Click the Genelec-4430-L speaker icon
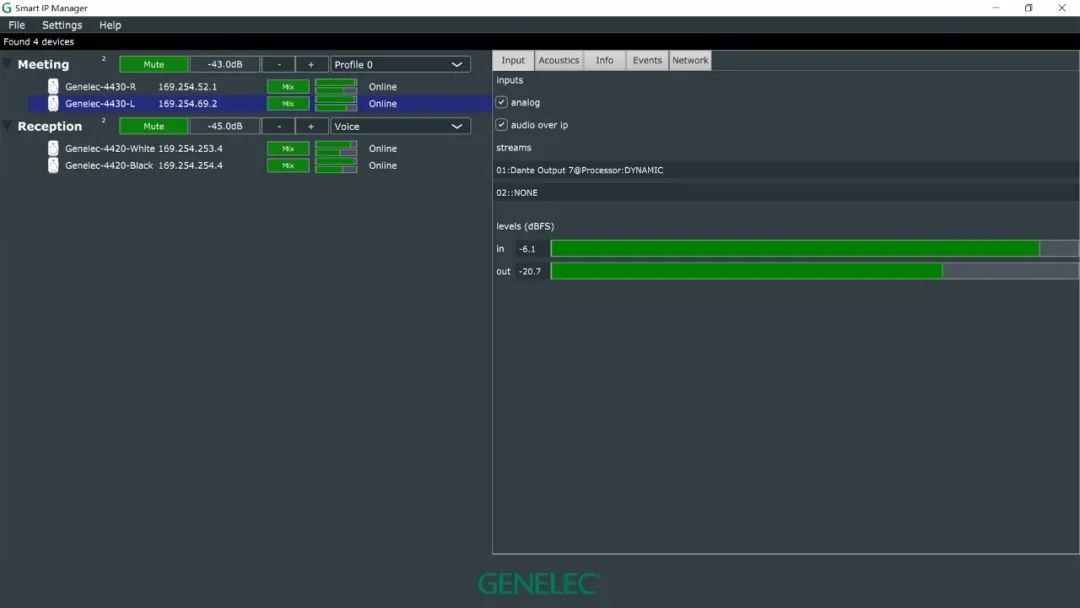This screenshot has height=608, width=1080. (53, 103)
